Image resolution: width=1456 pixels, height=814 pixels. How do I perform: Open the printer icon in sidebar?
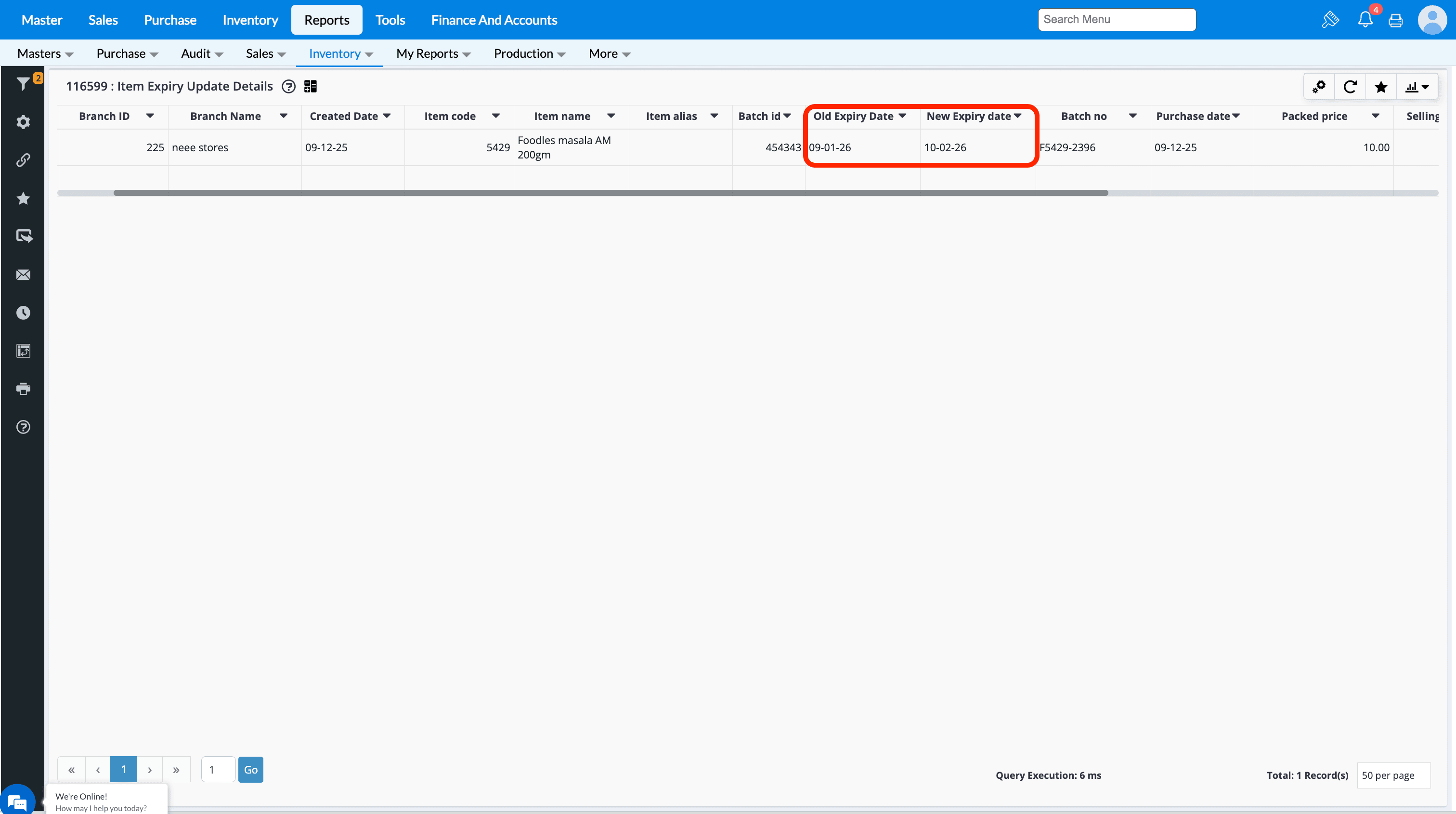pos(23,389)
